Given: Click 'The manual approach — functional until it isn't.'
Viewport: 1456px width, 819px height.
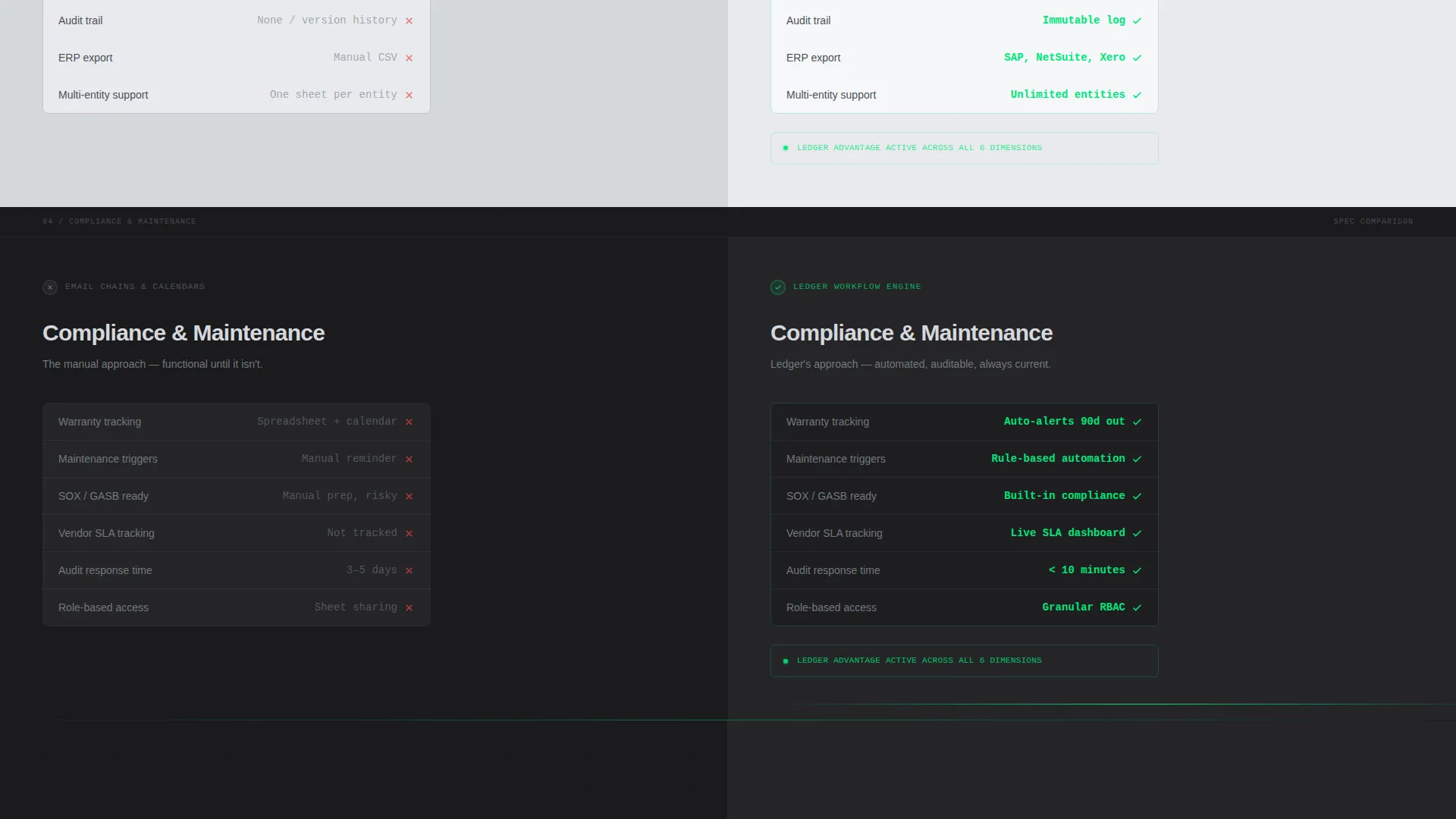Looking at the screenshot, I should click(152, 364).
